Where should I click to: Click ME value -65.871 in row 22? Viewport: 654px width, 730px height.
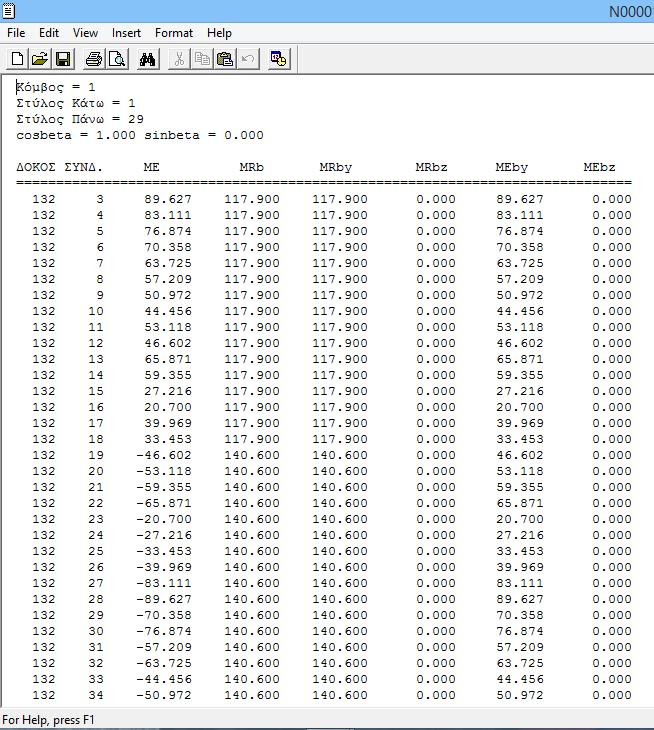pyautogui.click(x=164, y=503)
